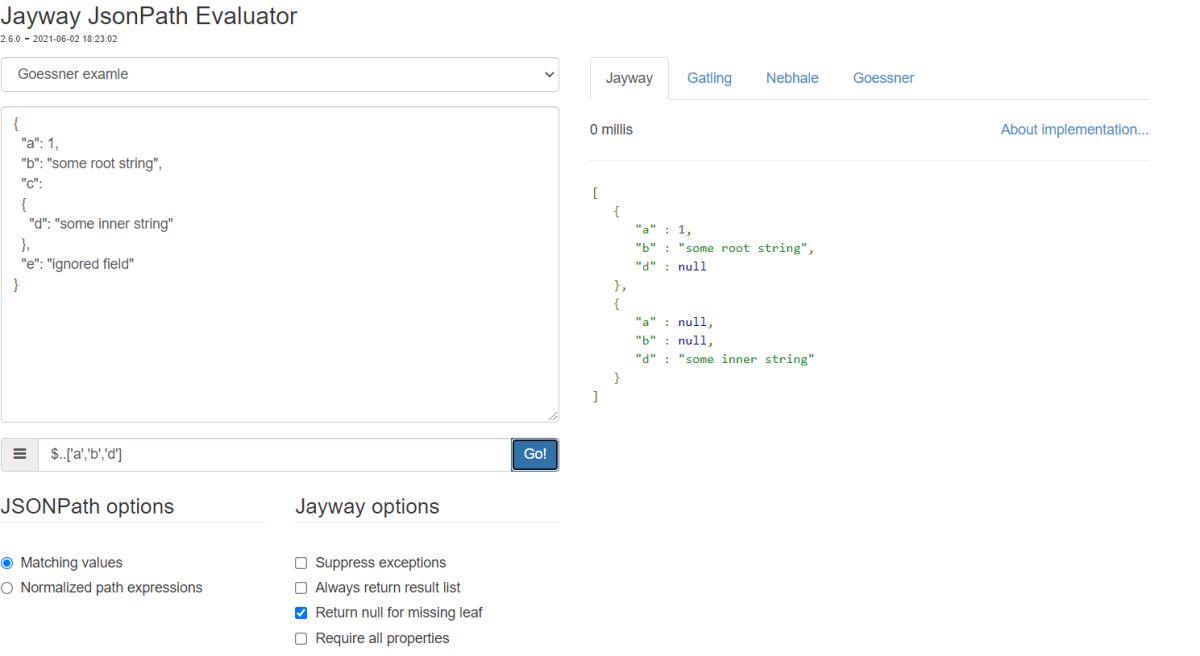Switch to the Nebhale tab
The width and height of the screenshot is (1200, 656).
pos(792,78)
